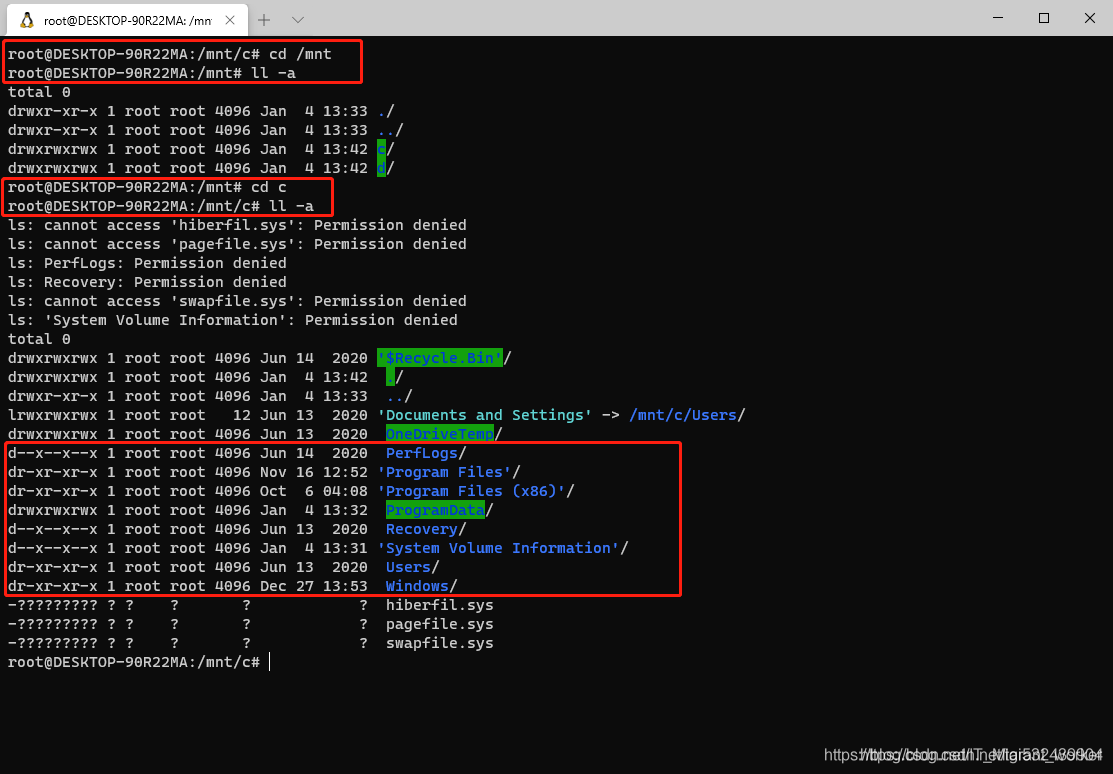This screenshot has width=1113, height=774.
Task: Click the Linux penguin icon in the tab
Action: coord(27,20)
